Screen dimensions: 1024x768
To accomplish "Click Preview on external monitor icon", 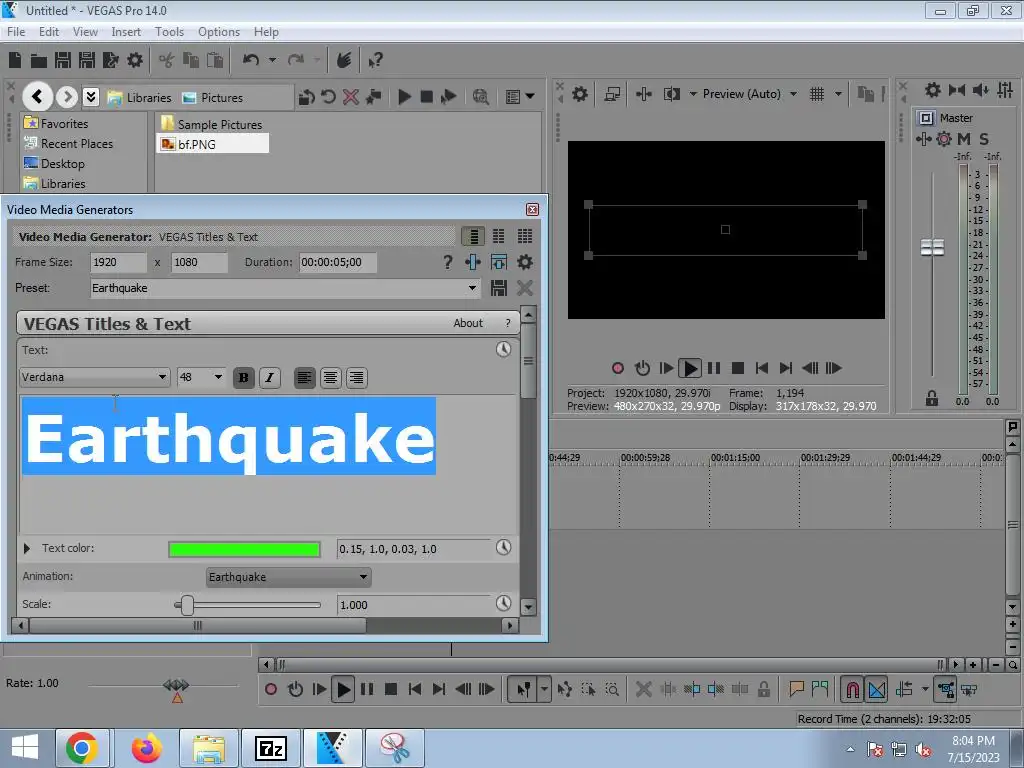I will (x=612, y=94).
